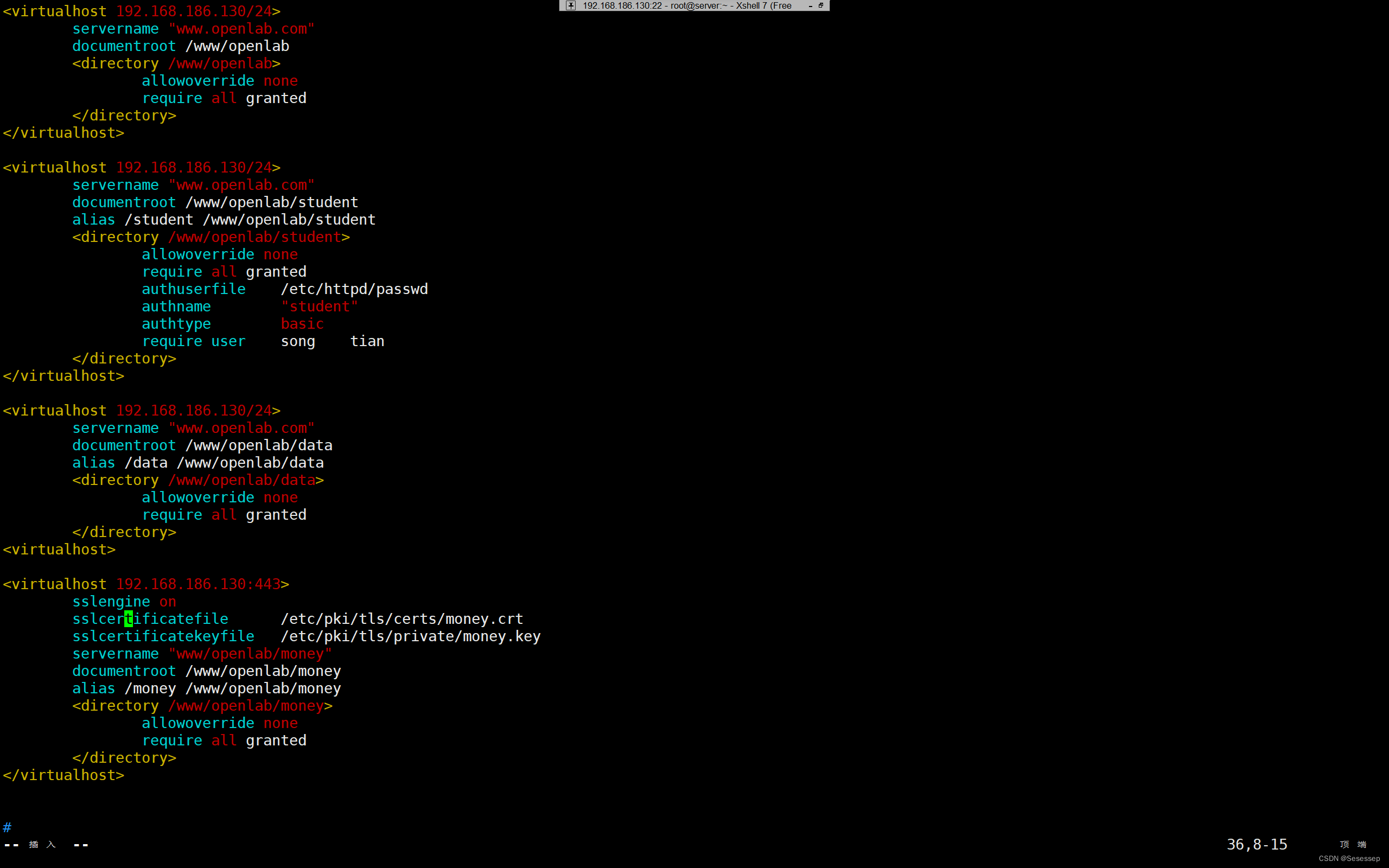Click the username 'tian'
Viewport: 1389px width, 868px height.
click(367, 342)
